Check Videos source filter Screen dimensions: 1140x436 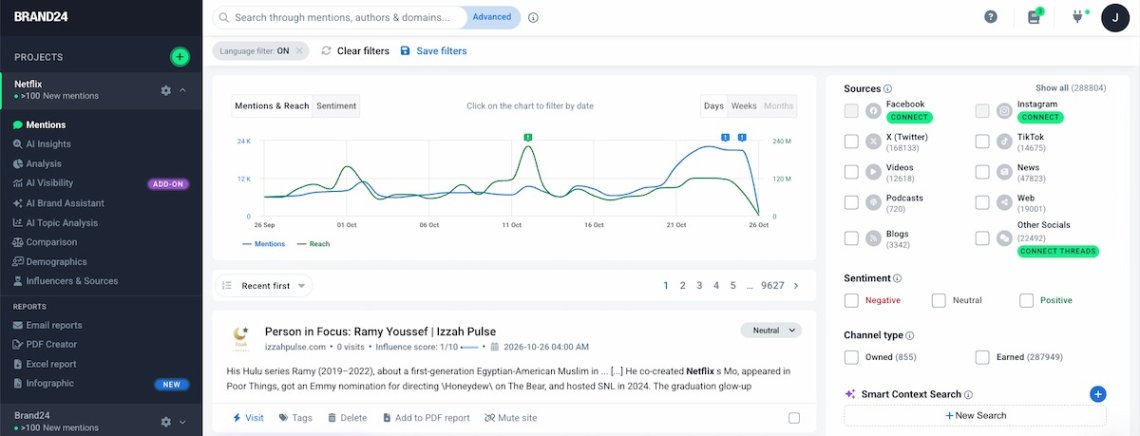coord(851,171)
